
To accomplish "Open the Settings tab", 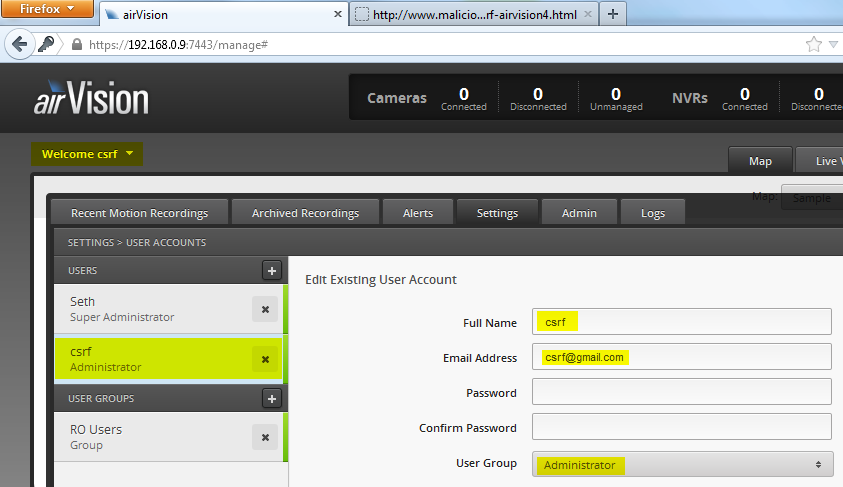I will [x=497, y=213].
